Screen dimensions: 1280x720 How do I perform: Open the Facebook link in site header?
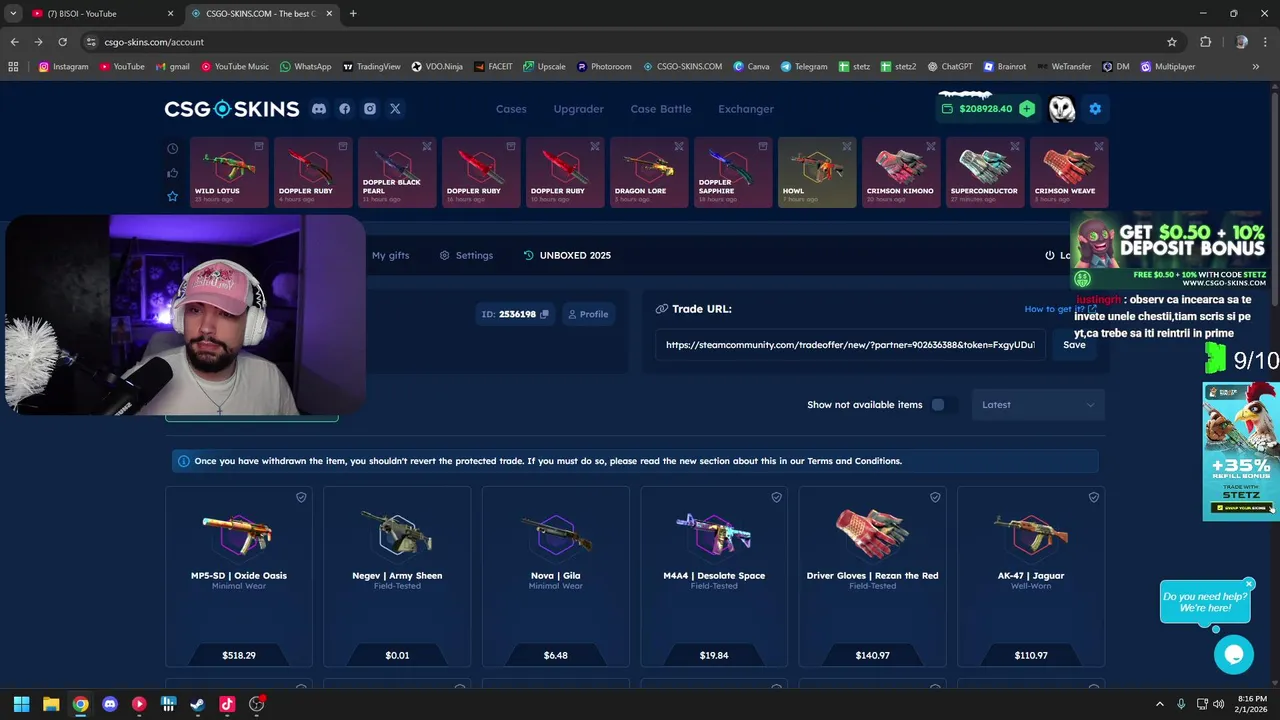point(345,109)
